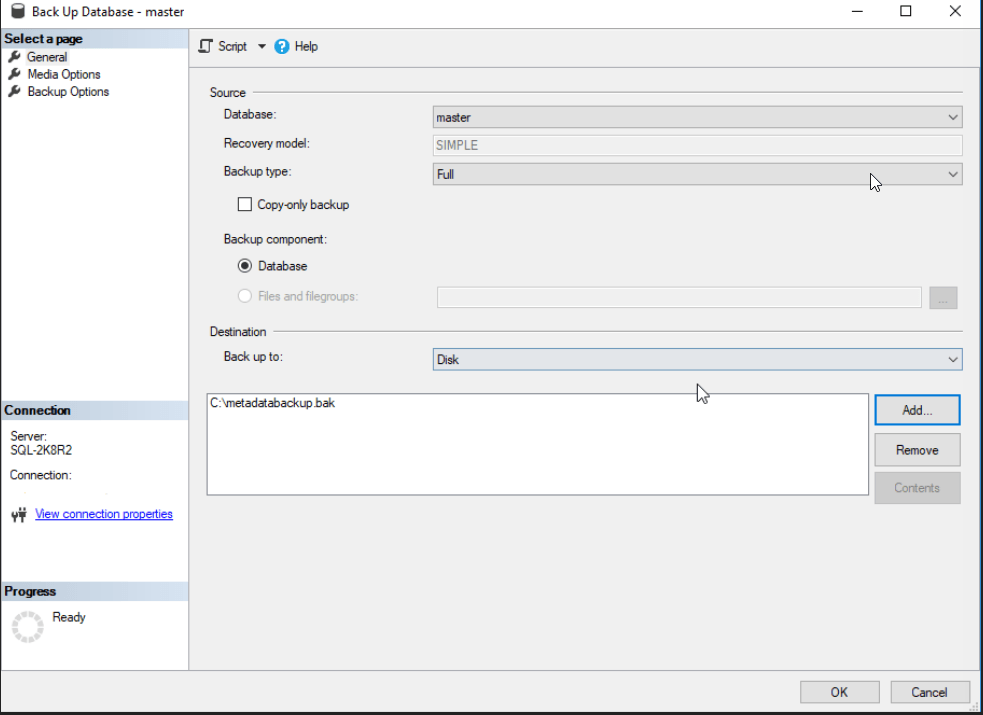Confirm the backup with OK
This screenshot has width=983, height=715.
click(x=839, y=692)
